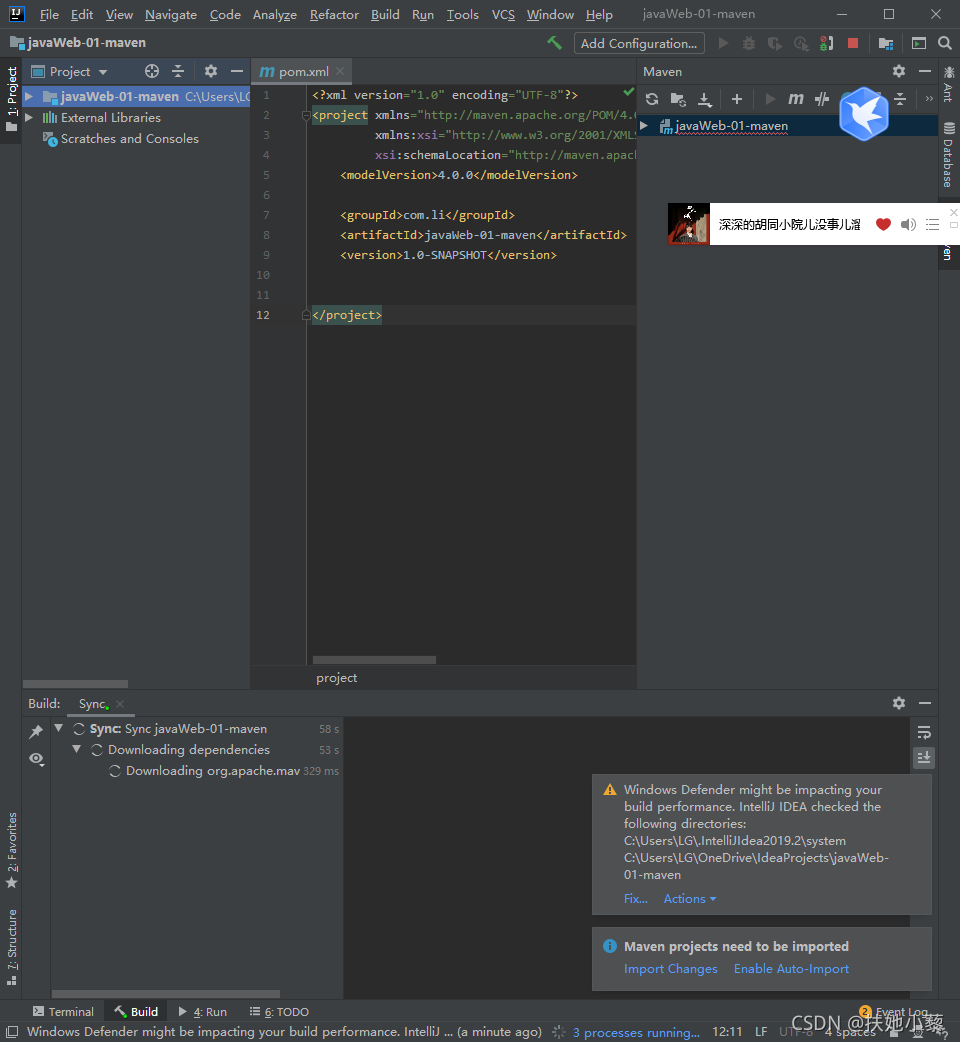Open Actions dropdown in Defender notification
The width and height of the screenshot is (960, 1042).
[690, 898]
